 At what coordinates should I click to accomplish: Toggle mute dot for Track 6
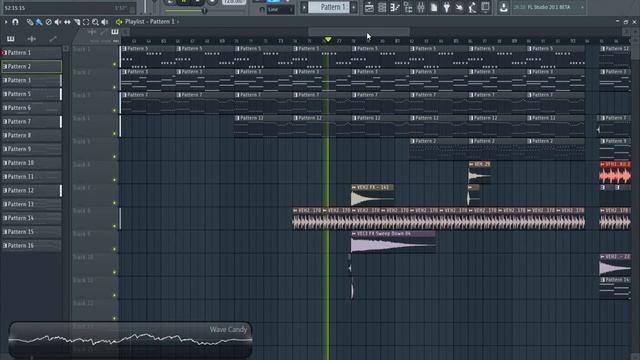point(115,180)
